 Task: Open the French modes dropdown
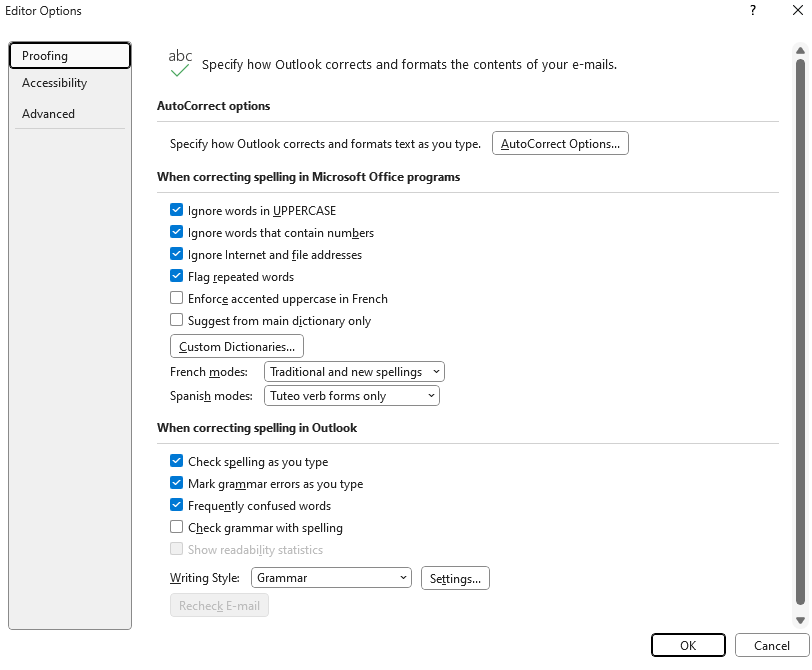point(354,372)
